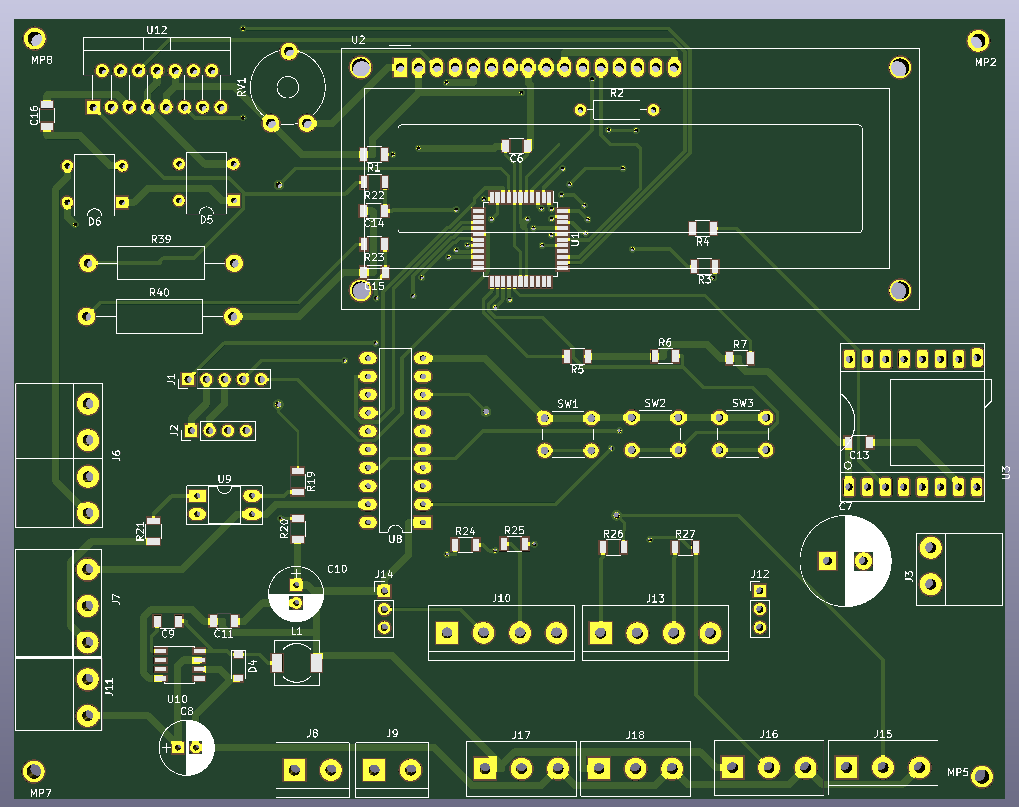Select the L1 inductor footprint
Viewport: 1019px width, 807px height.
click(296, 663)
